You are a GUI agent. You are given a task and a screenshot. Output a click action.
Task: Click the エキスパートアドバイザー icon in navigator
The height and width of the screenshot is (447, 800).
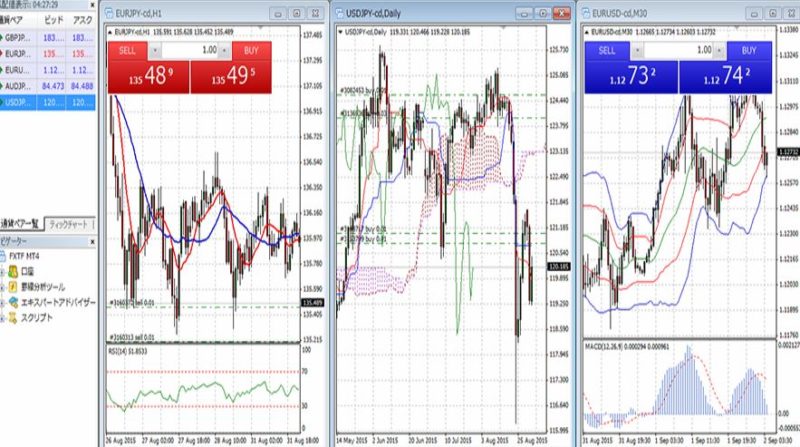click(13, 302)
